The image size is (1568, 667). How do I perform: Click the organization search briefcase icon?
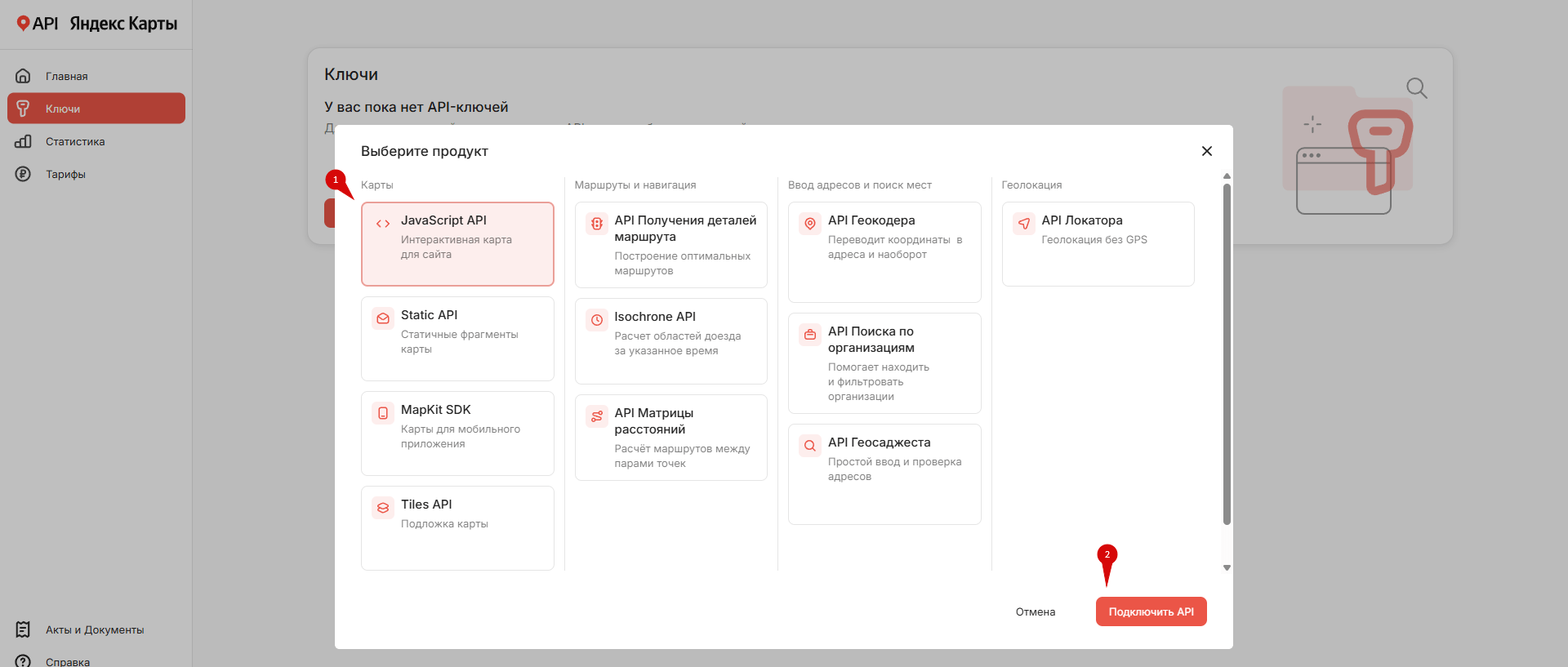coord(810,335)
